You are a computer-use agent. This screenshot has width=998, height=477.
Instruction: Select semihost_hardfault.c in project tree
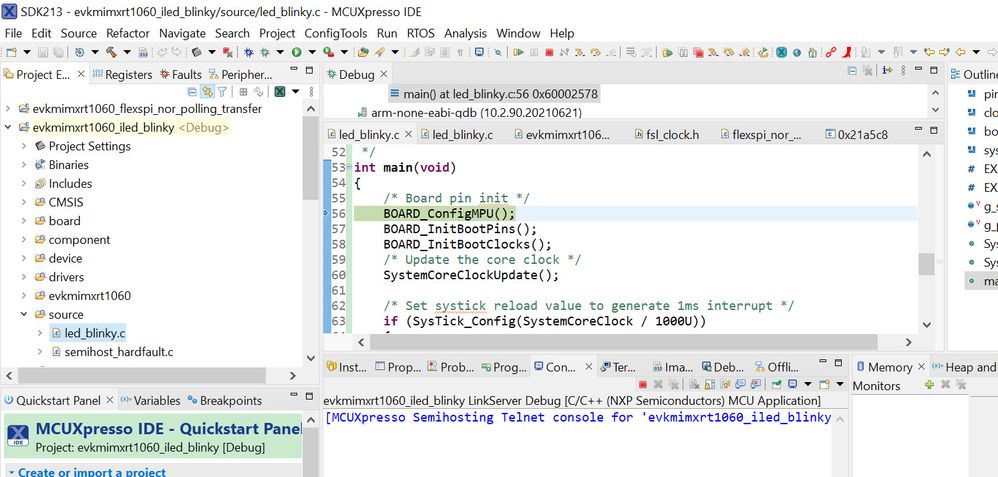119,352
